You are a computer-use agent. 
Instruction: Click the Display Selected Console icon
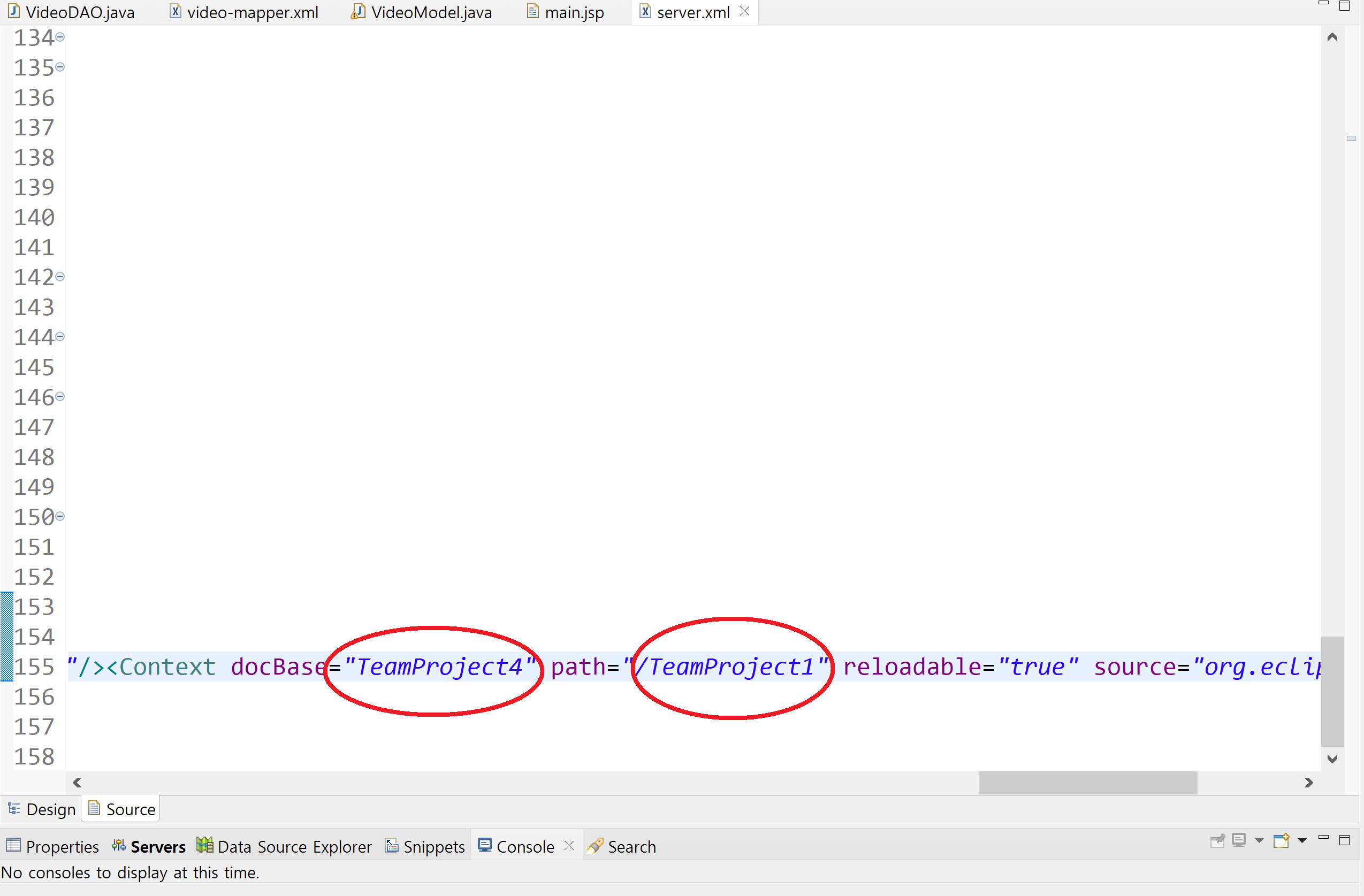click(1238, 840)
